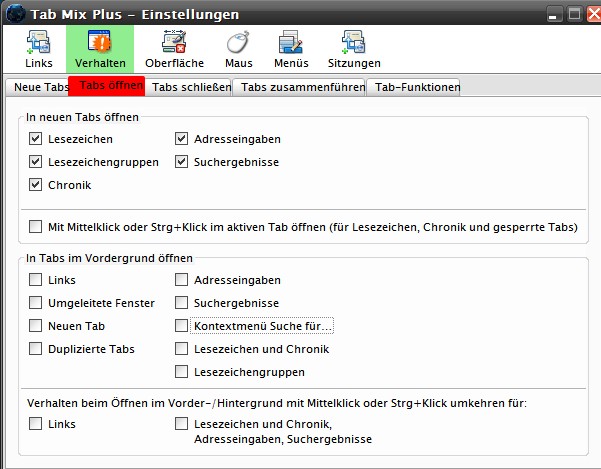Screen dimensions: 601x469
Task: Minimize the Einstellungen window
Action: point(553,14)
